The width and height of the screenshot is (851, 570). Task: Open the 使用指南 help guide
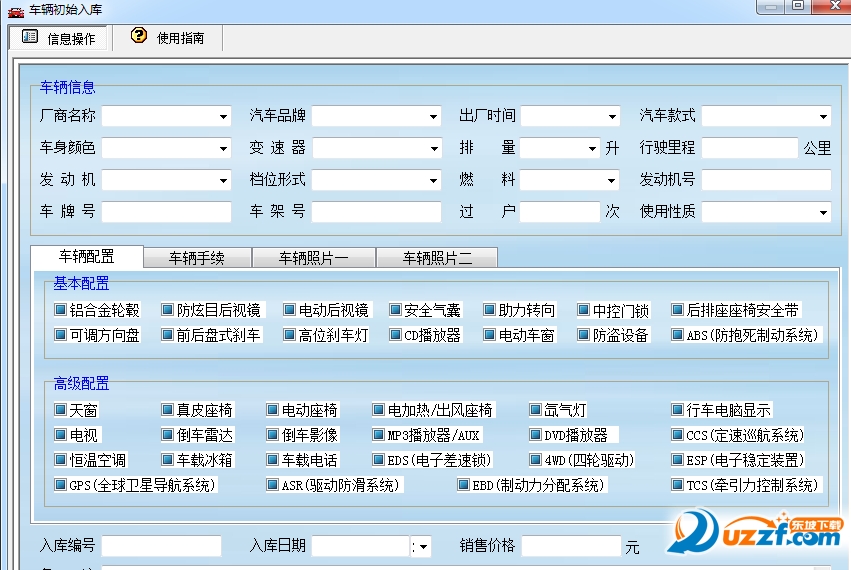coord(167,37)
